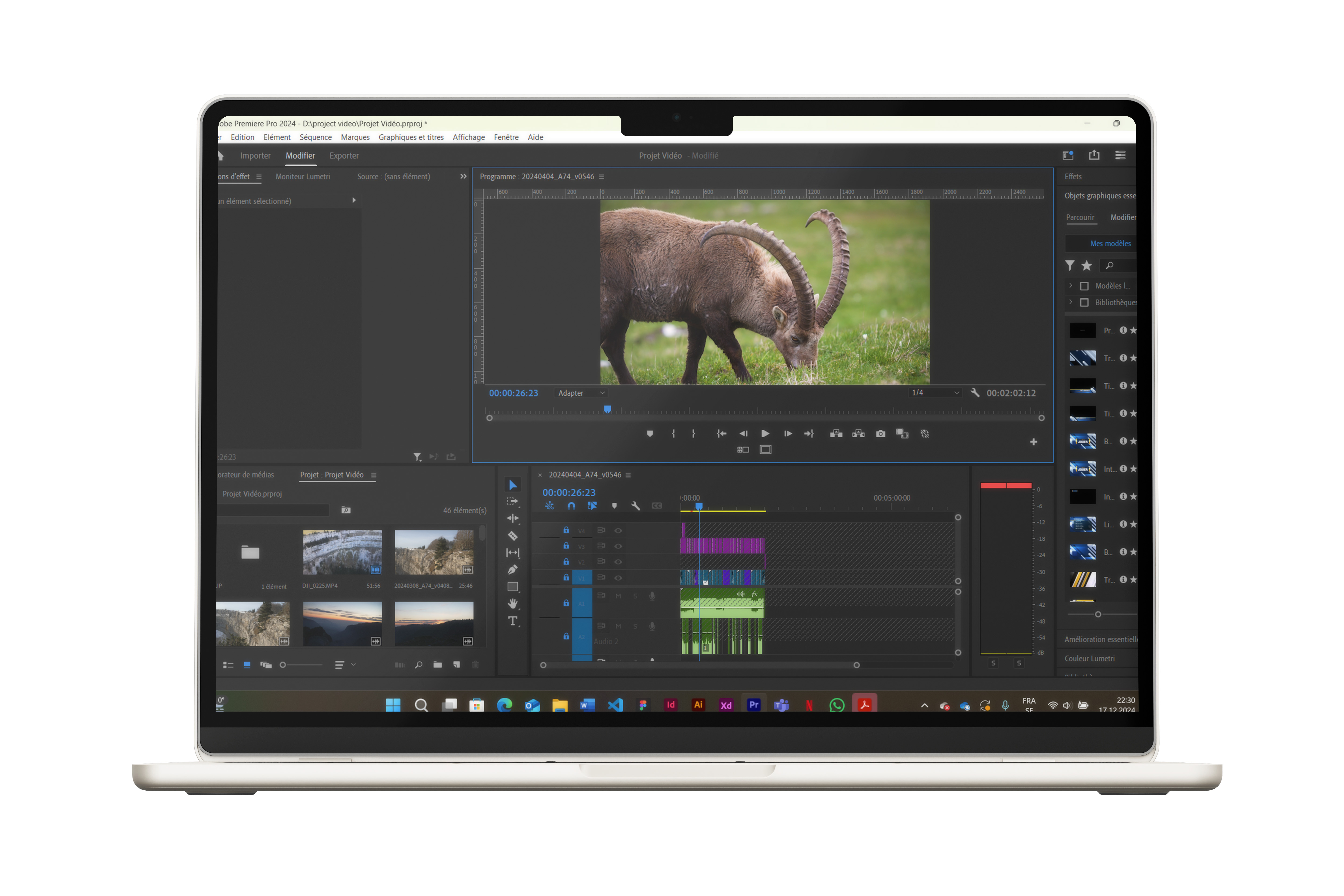Screen dimensions: 1344x896
Task: Select the Hand tool
Action: (513, 604)
